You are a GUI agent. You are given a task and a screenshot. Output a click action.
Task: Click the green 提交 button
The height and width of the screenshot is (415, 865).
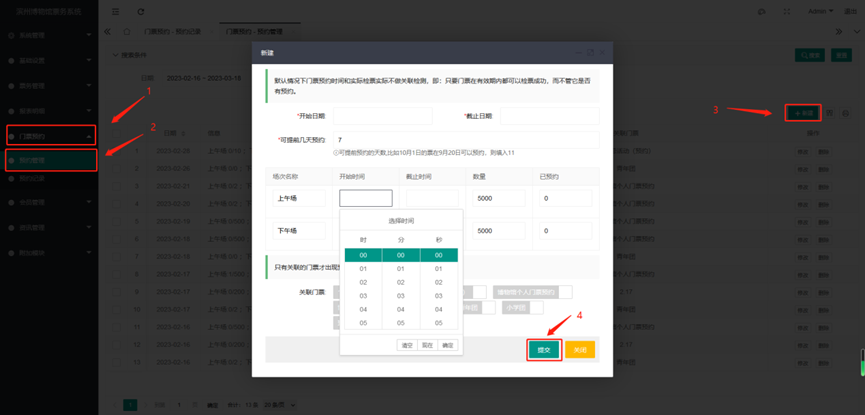pyautogui.click(x=544, y=350)
